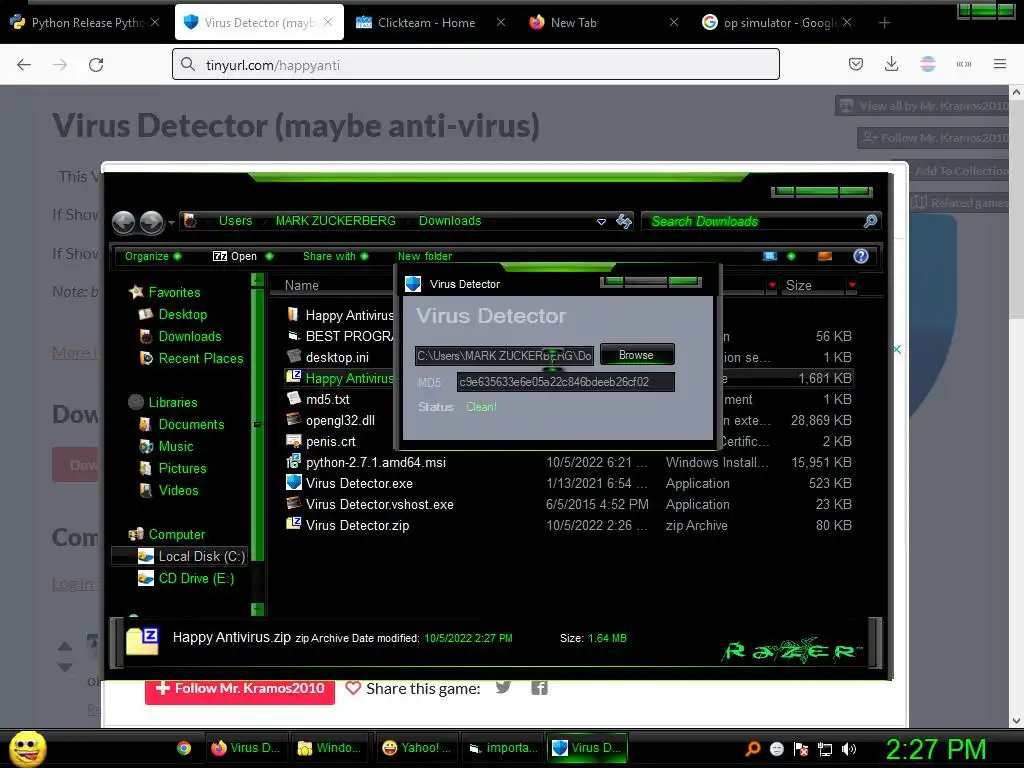Share game via Facebook icon

click(539, 688)
